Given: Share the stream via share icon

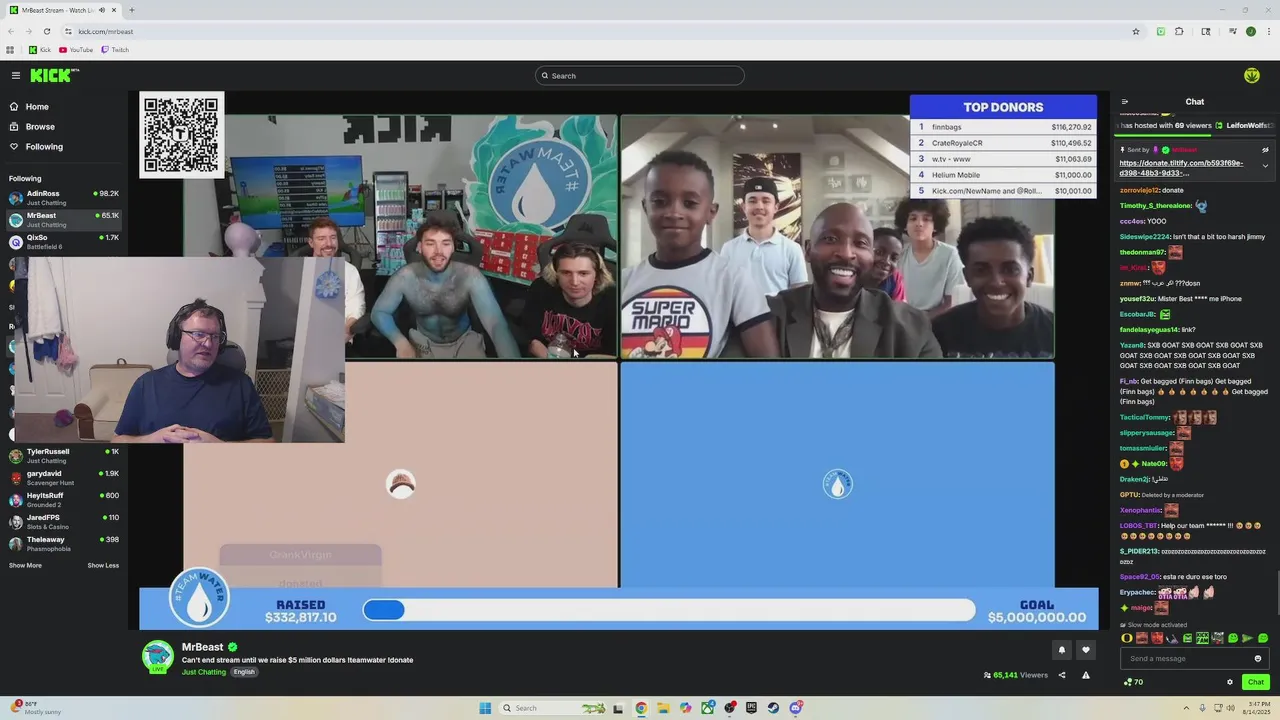Looking at the screenshot, I should click(1062, 675).
